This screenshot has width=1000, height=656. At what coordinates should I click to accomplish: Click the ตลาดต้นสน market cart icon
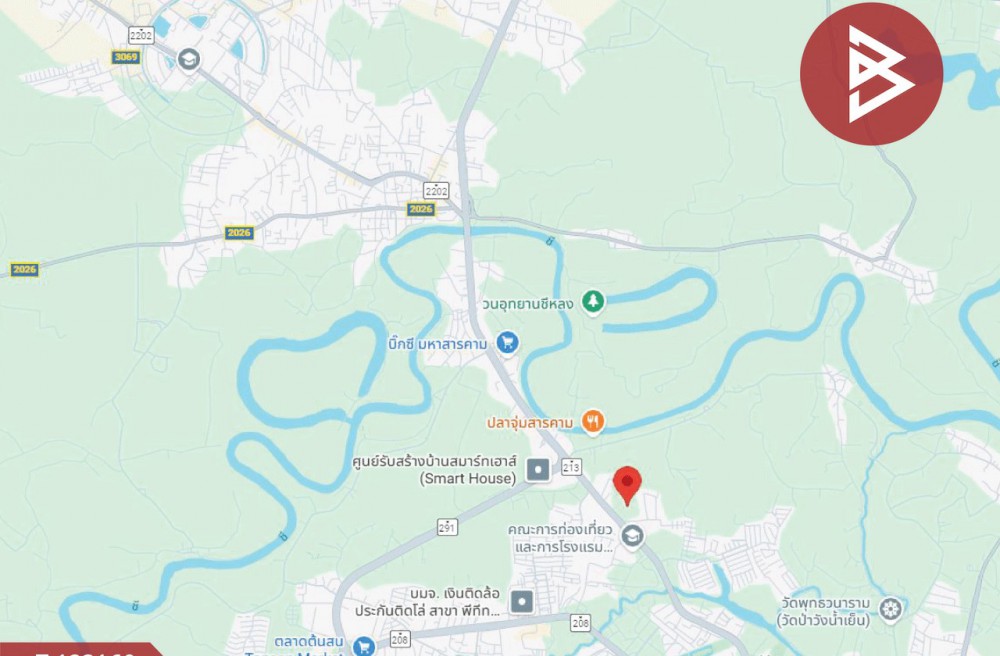pyautogui.click(x=364, y=645)
